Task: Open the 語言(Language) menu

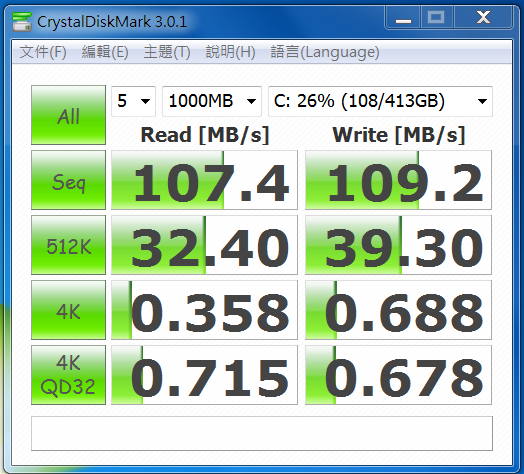Action: [x=325, y=52]
